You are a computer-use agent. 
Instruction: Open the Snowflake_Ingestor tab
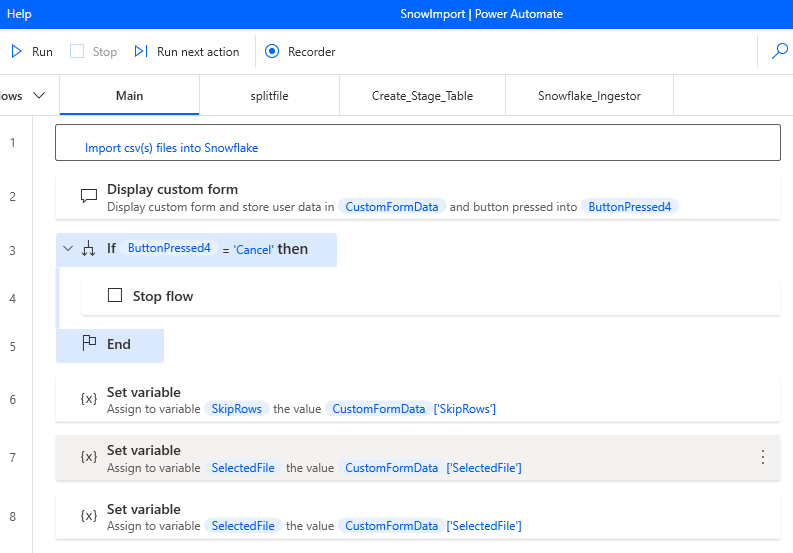tap(589, 96)
